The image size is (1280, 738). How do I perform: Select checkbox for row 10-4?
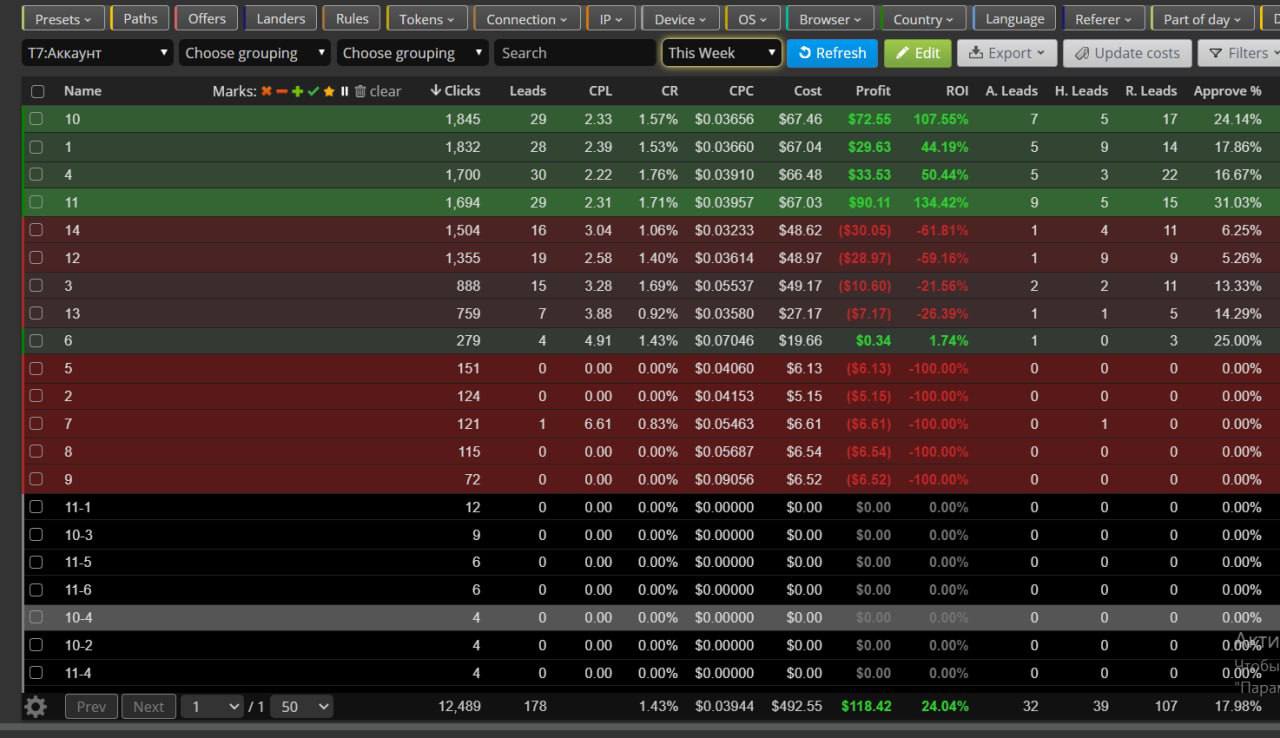coord(37,617)
